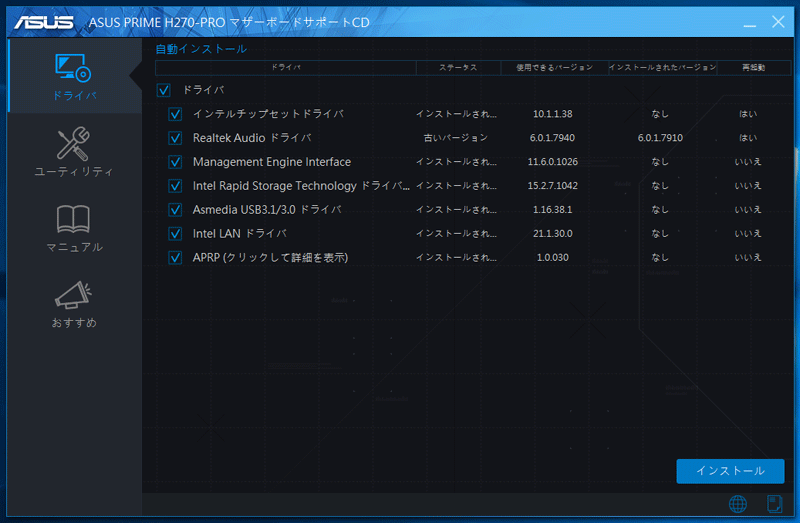The width and height of the screenshot is (800, 523).
Task: Click the 自動インストール heading
Action: click(x=201, y=49)
